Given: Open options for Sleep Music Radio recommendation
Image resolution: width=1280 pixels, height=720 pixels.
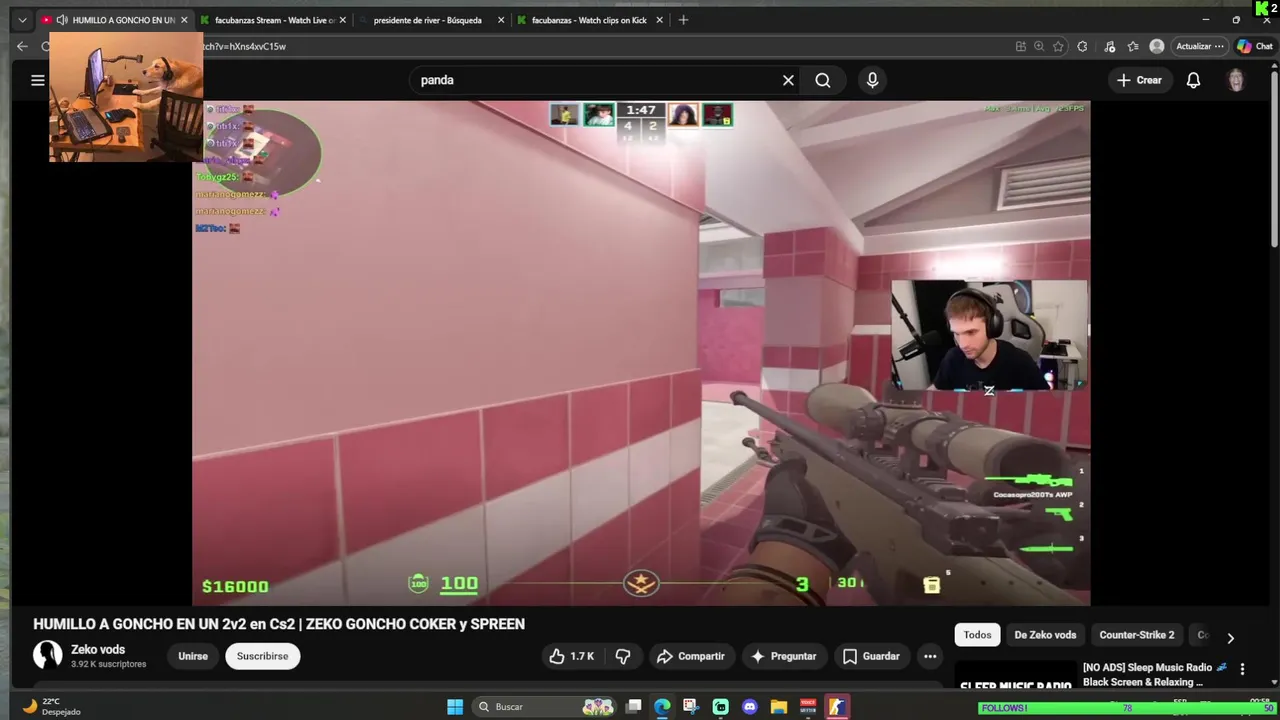Looking at the screenshot, I should (x=1242, y=669).
